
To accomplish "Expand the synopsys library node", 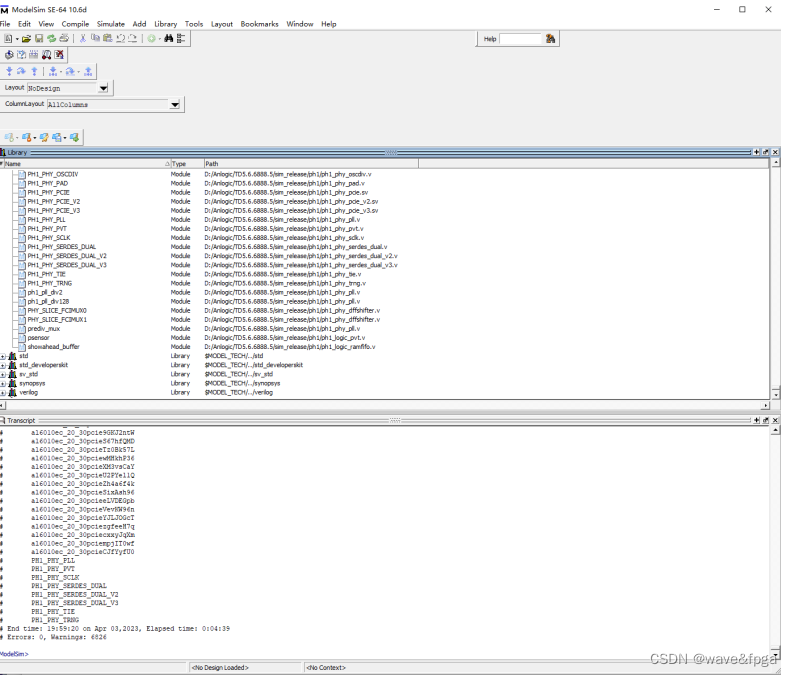I will [3, 383].
